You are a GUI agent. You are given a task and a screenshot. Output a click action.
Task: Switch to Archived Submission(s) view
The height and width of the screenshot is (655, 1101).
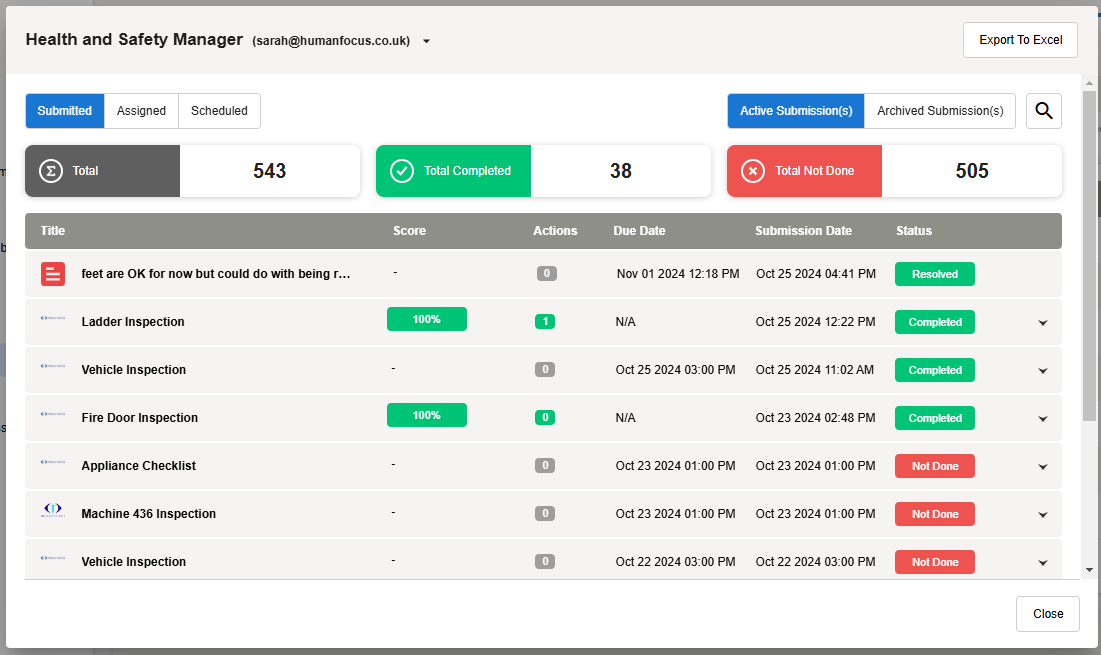click(x=940, y=111)
